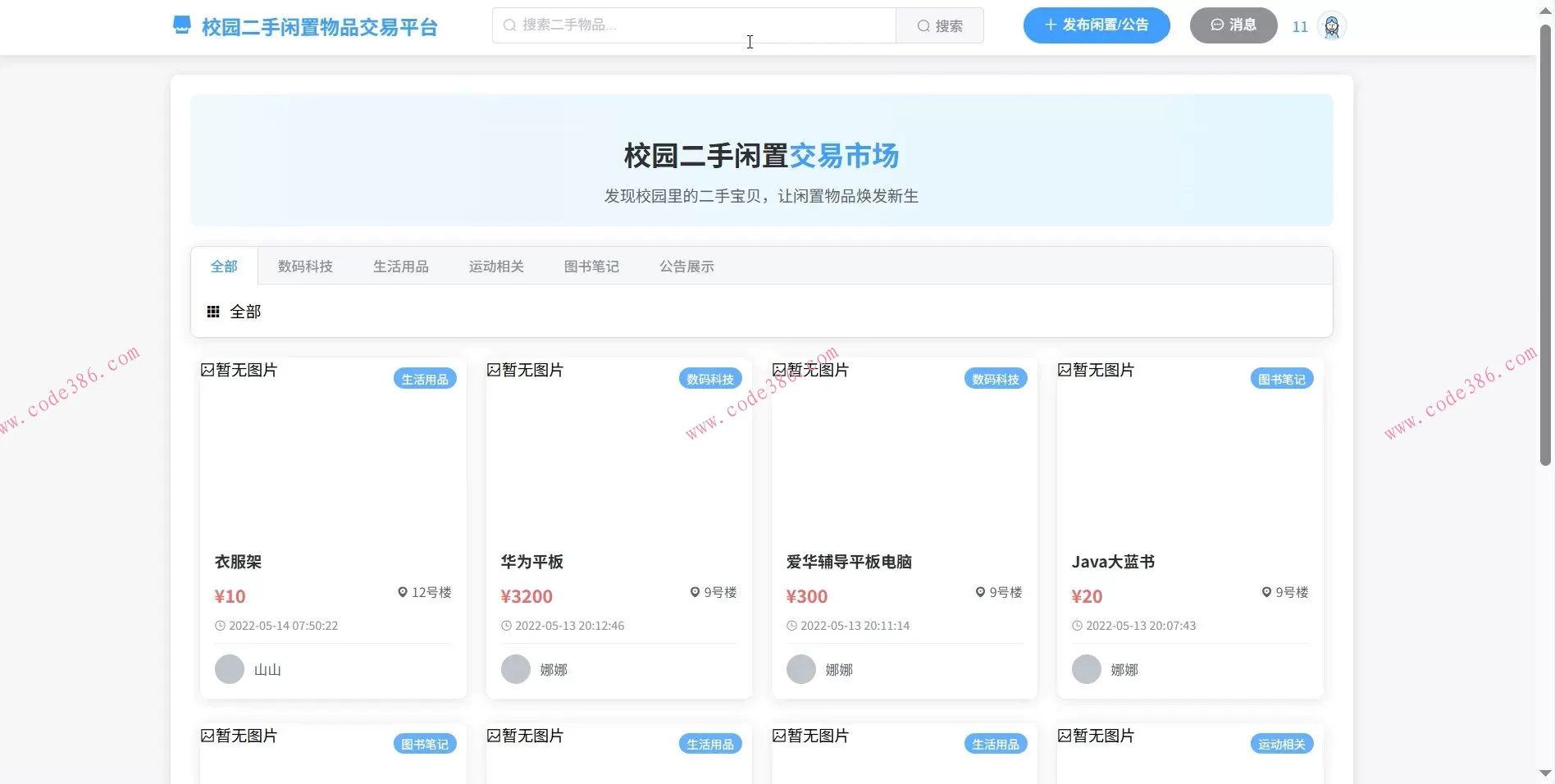The image size is (1555, 784).
Task: Open the 爱华辅导平板电脑 listing
Action: (849, 562)
